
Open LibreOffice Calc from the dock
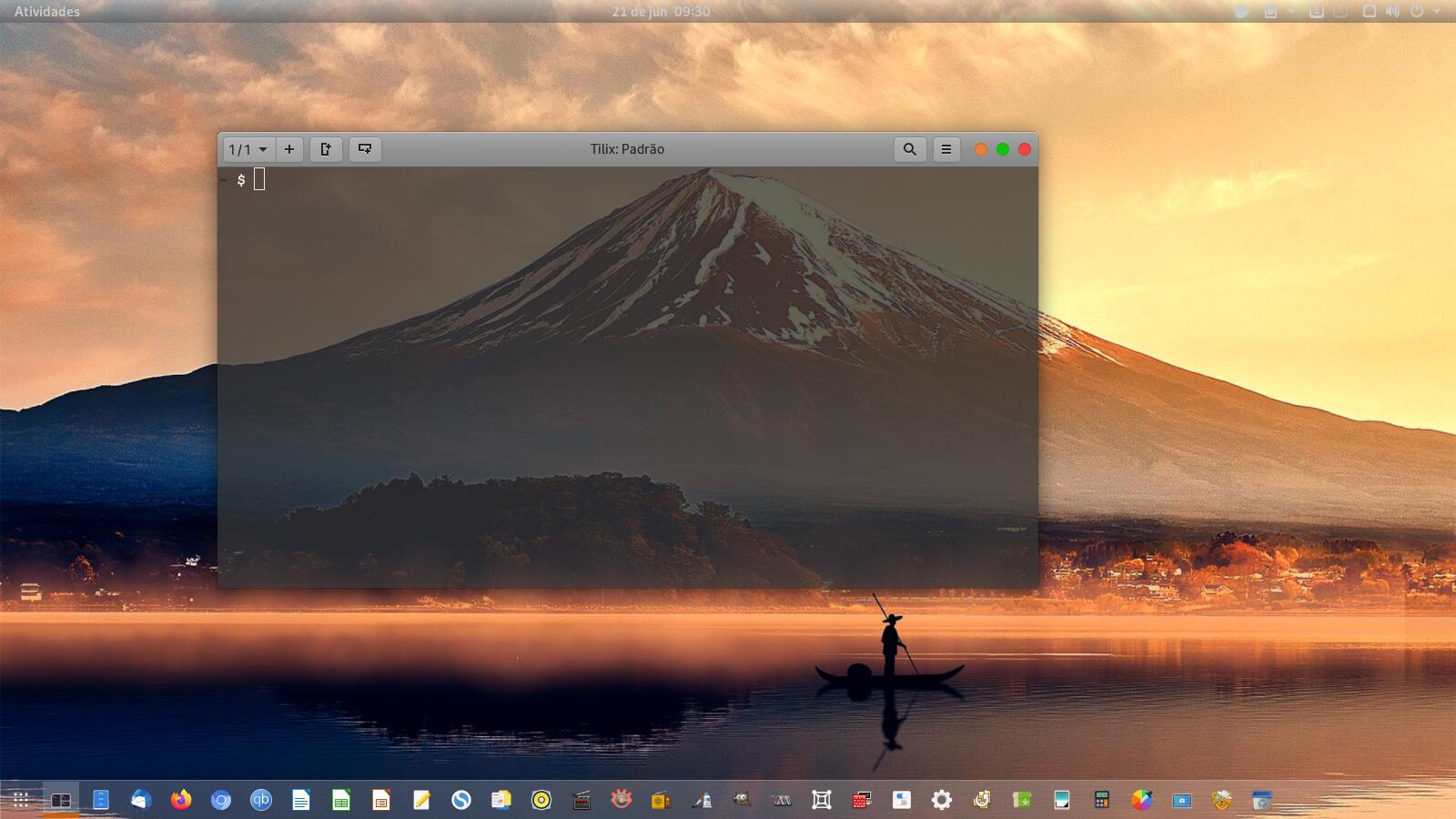[x=341, y=800]
